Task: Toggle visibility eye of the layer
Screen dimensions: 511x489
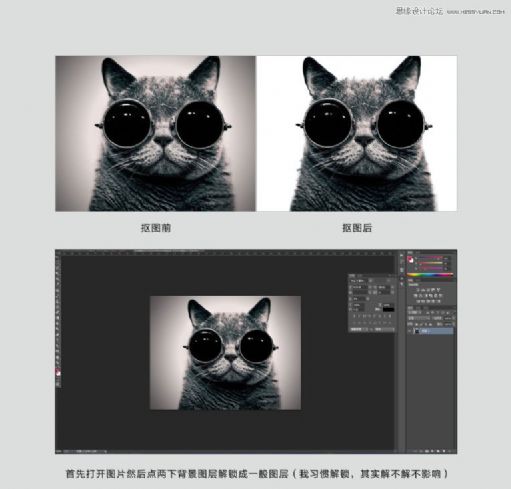Action: click(x=409, y=331)
